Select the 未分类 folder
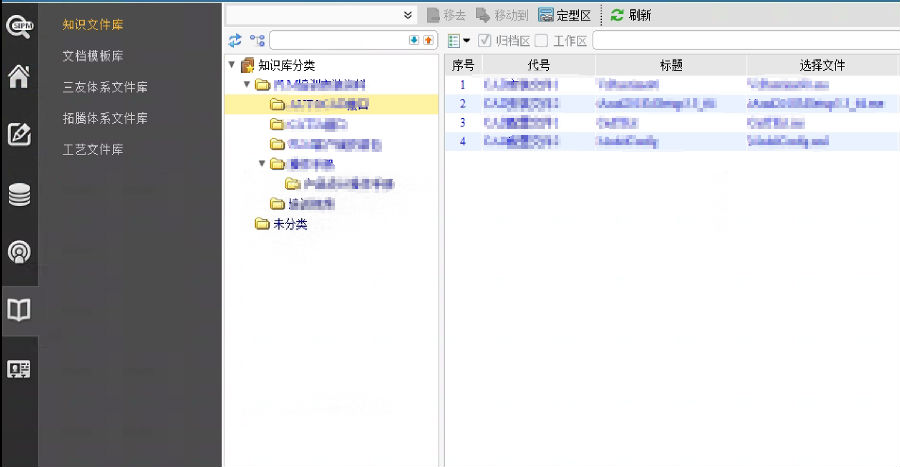The width and height of the screenshot is (900, 467). pos(281,224)
